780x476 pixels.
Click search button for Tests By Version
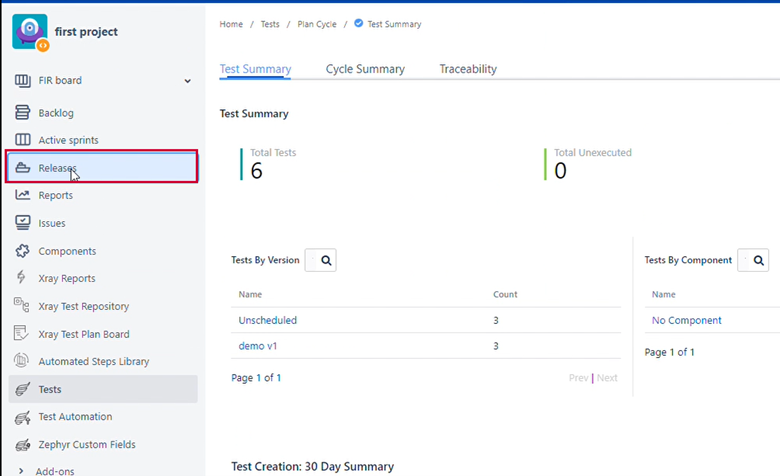(327, 260)
